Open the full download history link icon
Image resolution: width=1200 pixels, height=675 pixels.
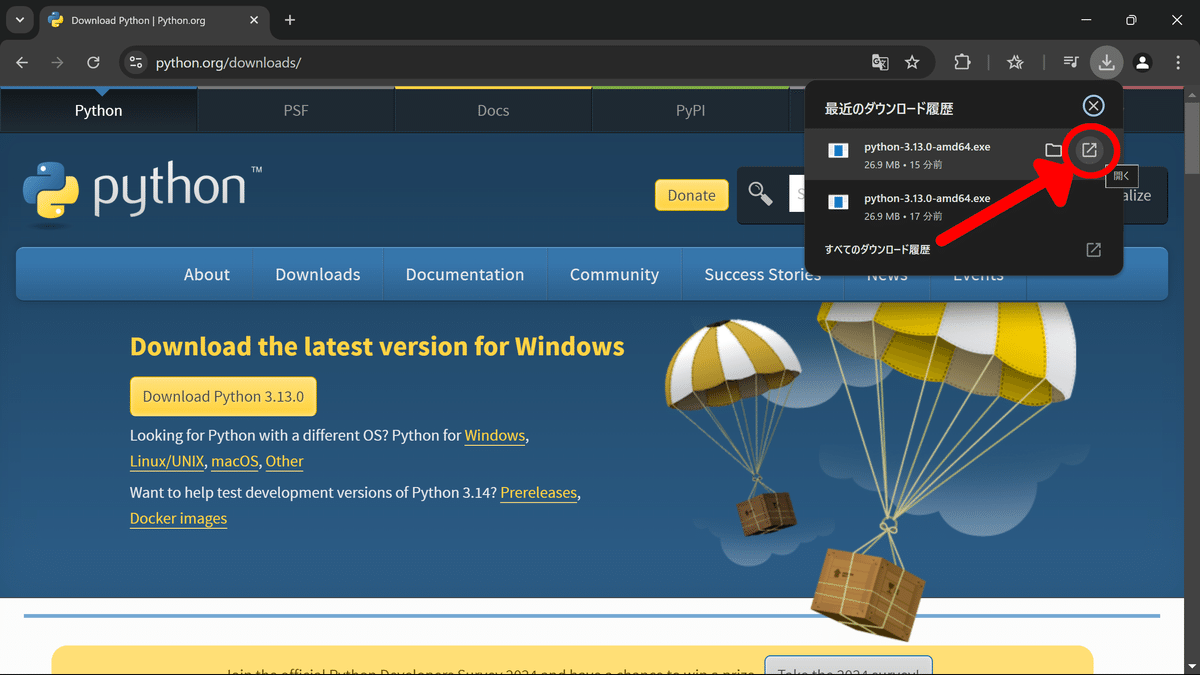coord(1094,250)
